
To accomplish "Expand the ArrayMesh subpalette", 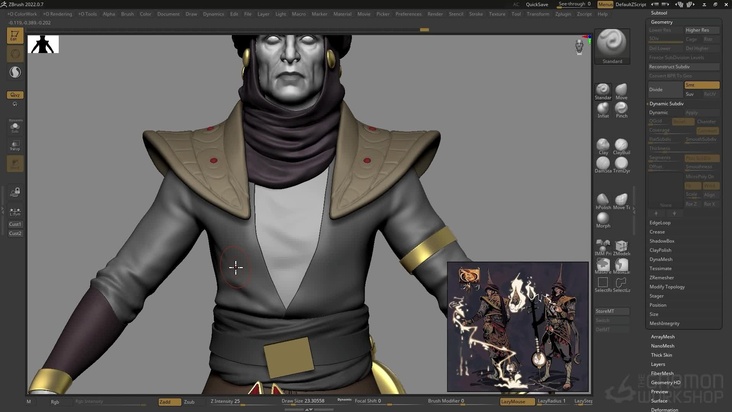I will [662, 336].
